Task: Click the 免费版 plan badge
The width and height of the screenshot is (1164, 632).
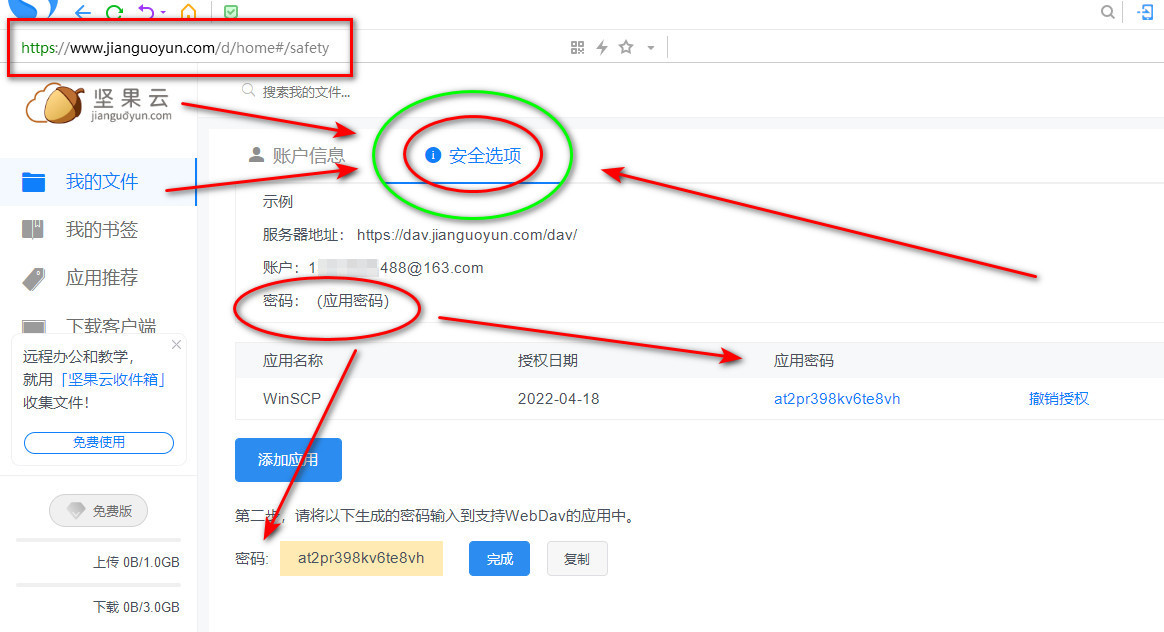Action: (98, 511)
